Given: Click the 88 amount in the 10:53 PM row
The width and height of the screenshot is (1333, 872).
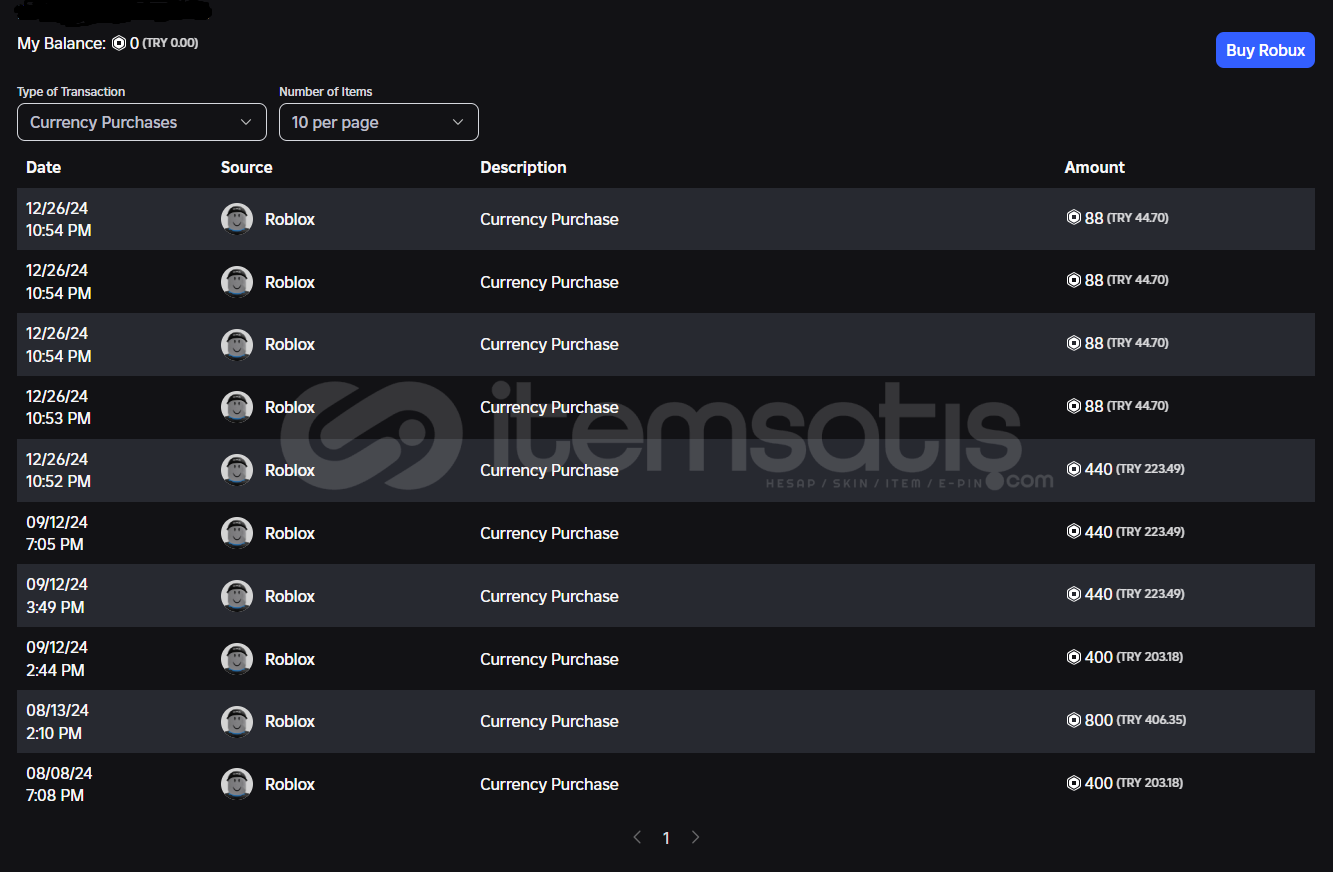Looking at the screenshot, I should pyautogui.click(x=1118, y=406).
